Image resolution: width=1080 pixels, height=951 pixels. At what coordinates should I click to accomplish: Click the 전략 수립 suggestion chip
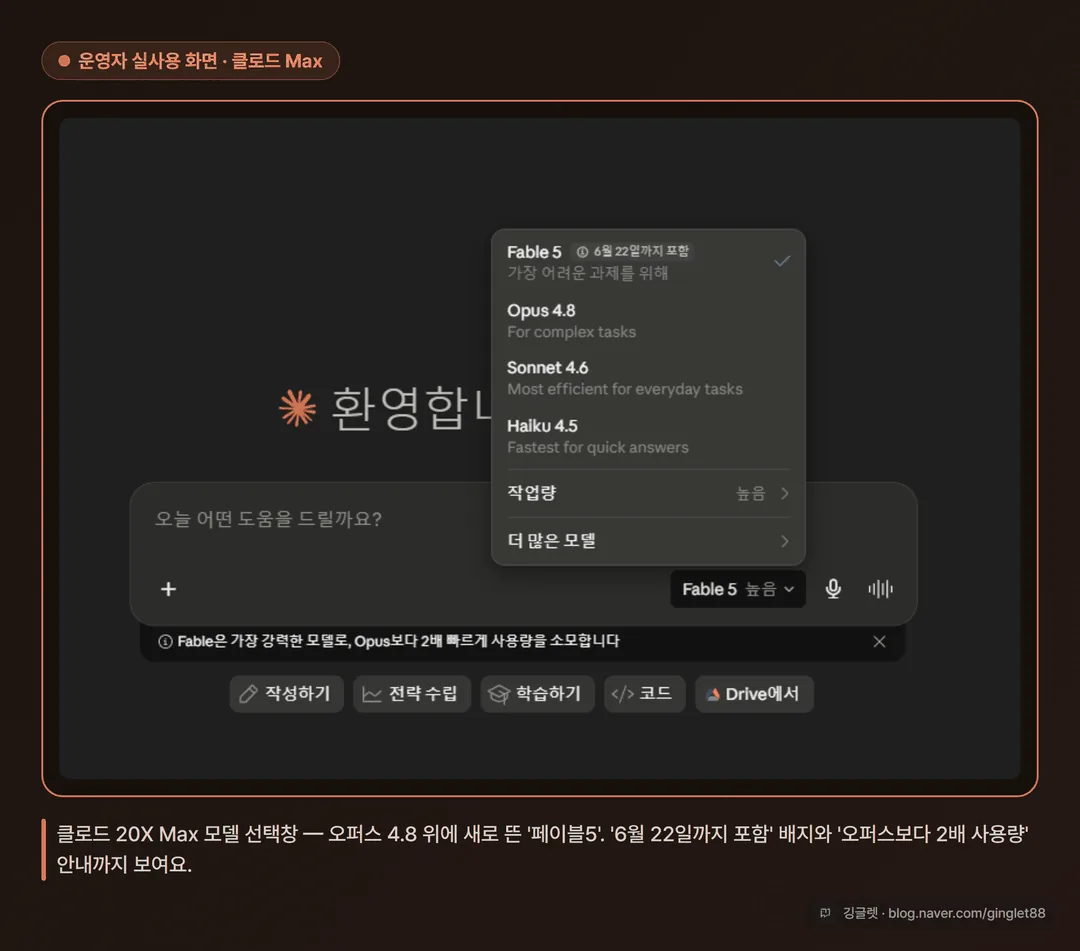point(412,693)
